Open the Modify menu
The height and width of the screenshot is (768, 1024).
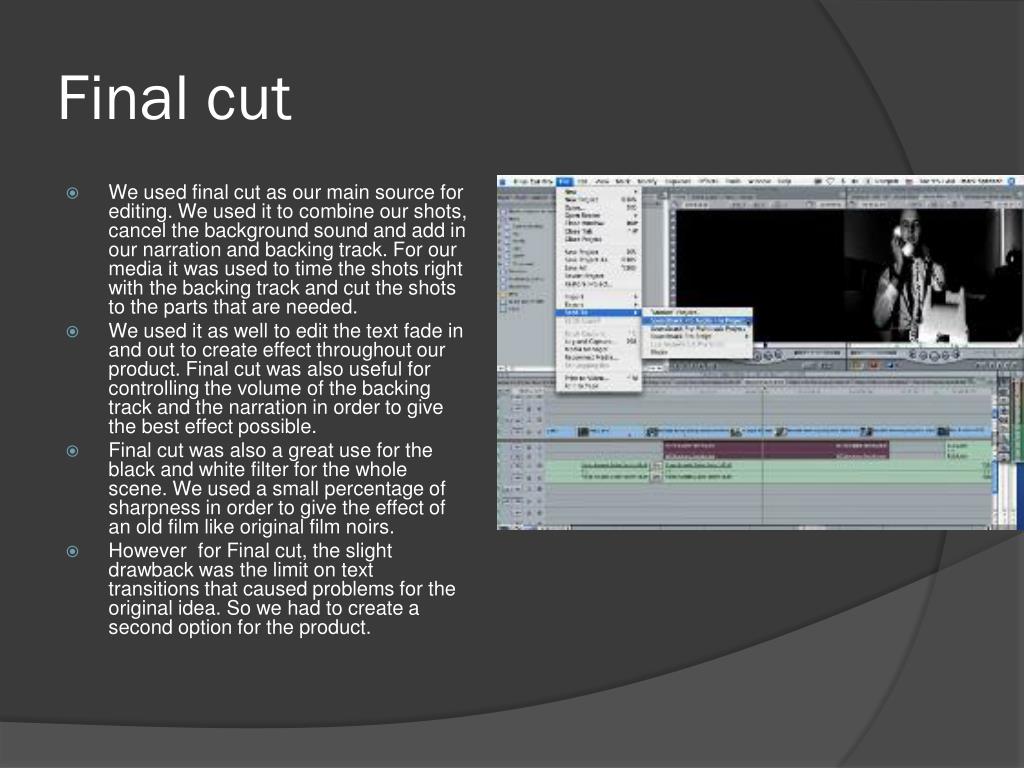pos(647,181)
